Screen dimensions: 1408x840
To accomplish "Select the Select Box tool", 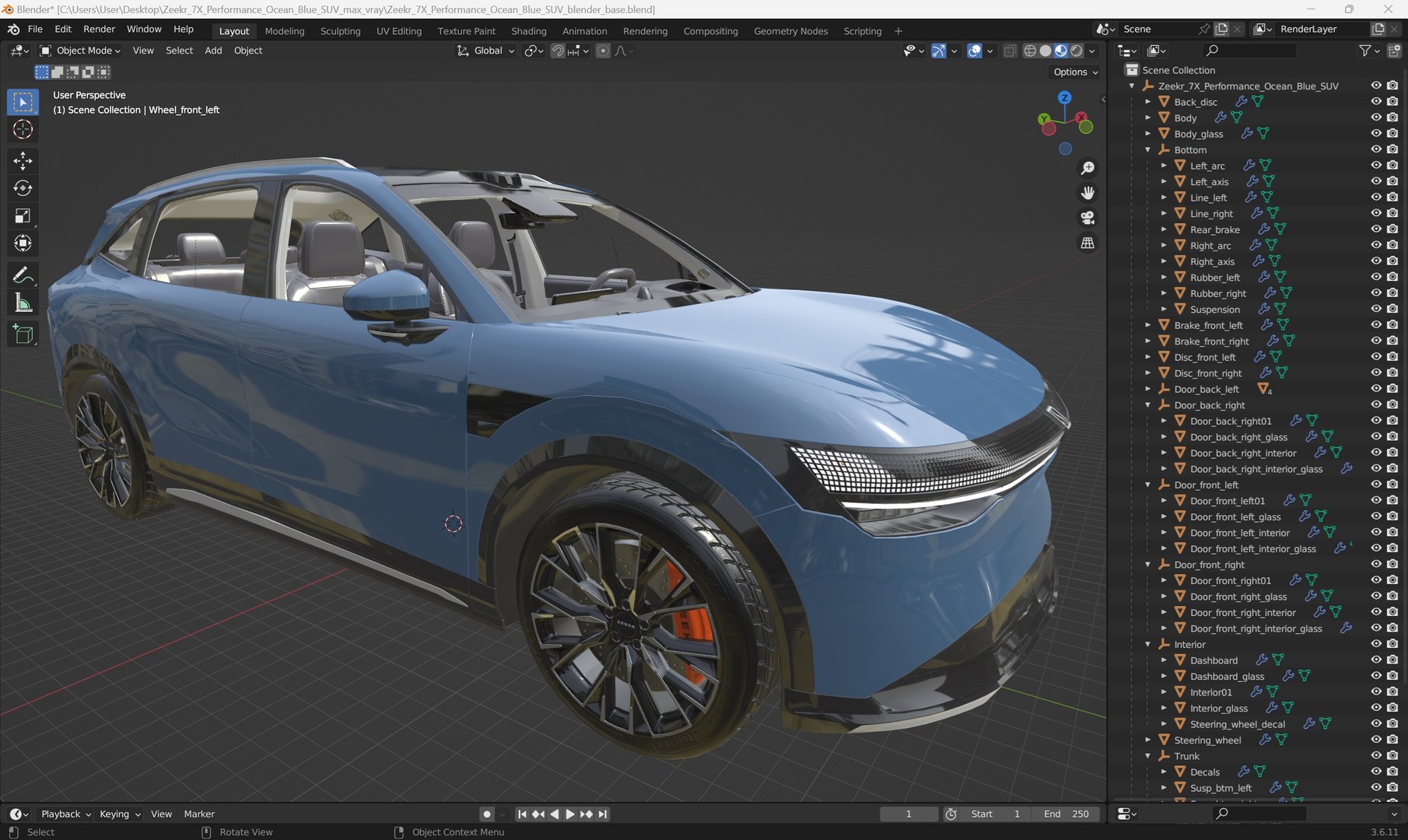I will tap(23, 102).
